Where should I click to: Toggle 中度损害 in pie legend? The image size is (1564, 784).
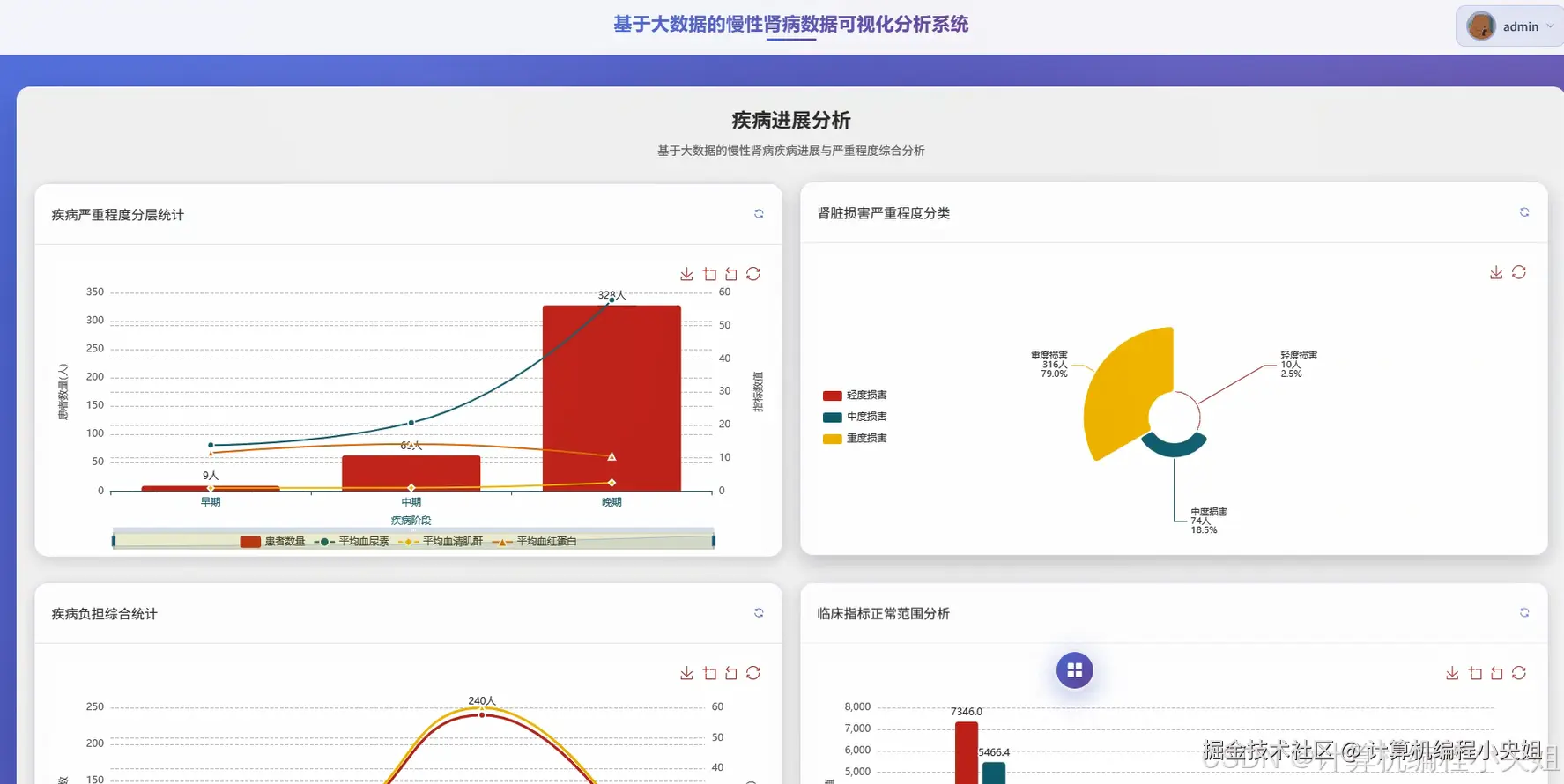tap(855, 417)
